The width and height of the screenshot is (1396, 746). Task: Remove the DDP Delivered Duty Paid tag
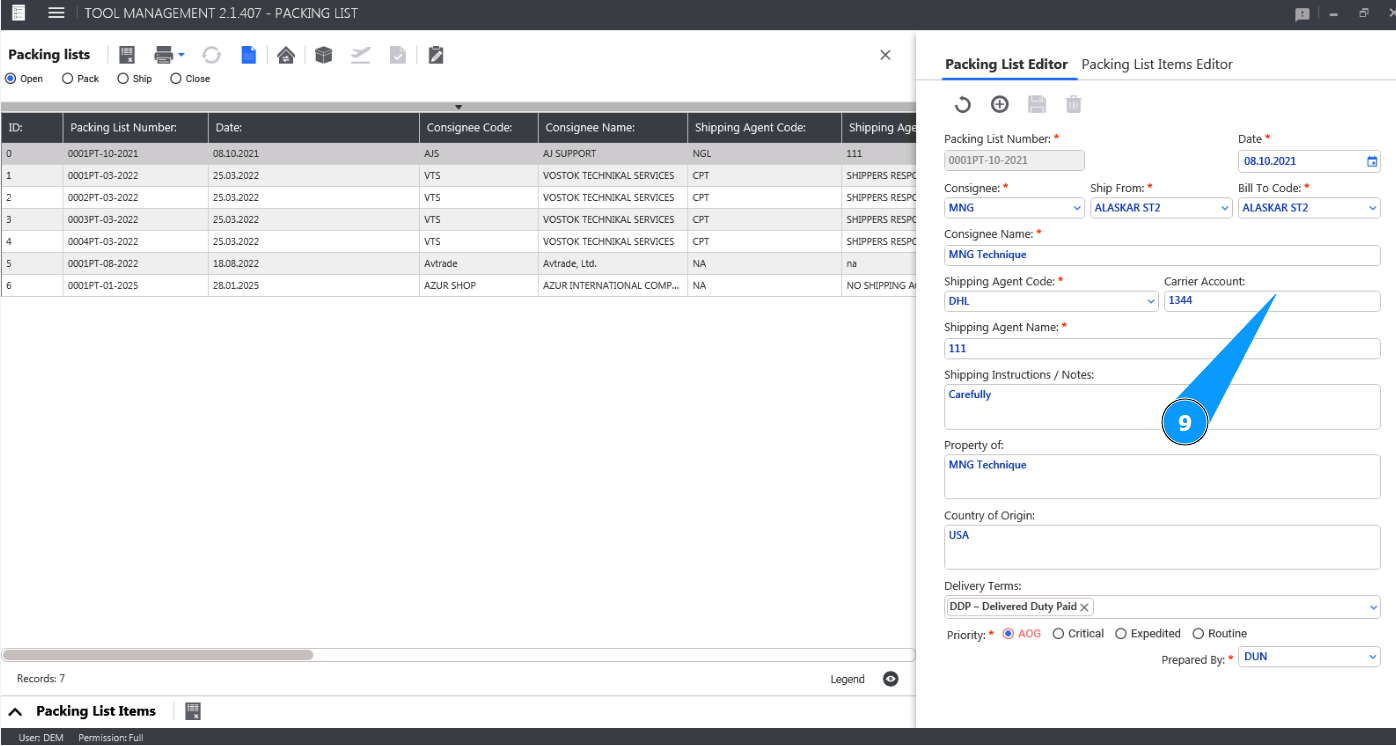click(x=1084, y=607)
